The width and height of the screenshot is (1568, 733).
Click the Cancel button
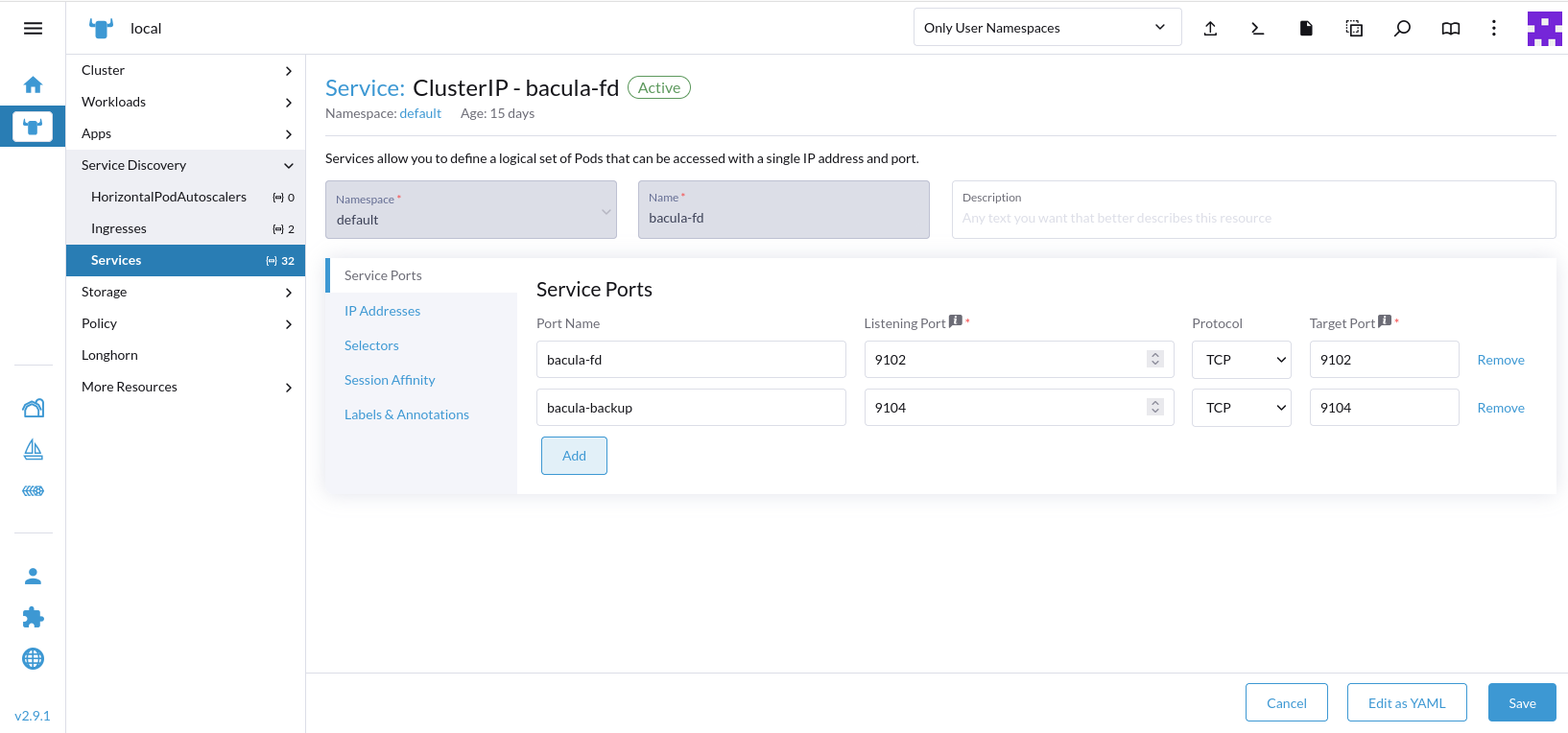[x=1286, y=702]
